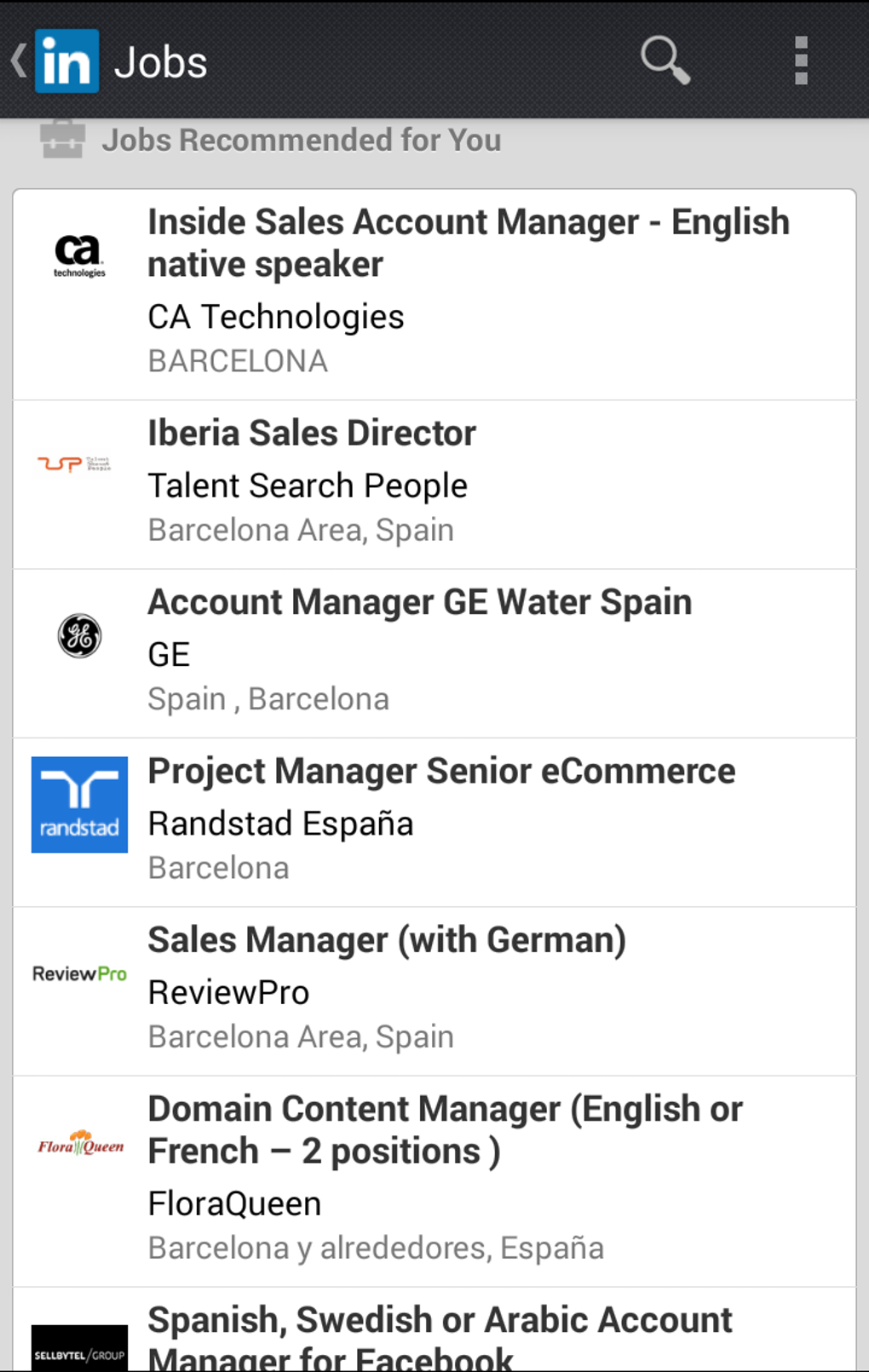Screen dimensions: 869x1372
Task: Click the CA Technologies company logo
Action: click(79, 255)
